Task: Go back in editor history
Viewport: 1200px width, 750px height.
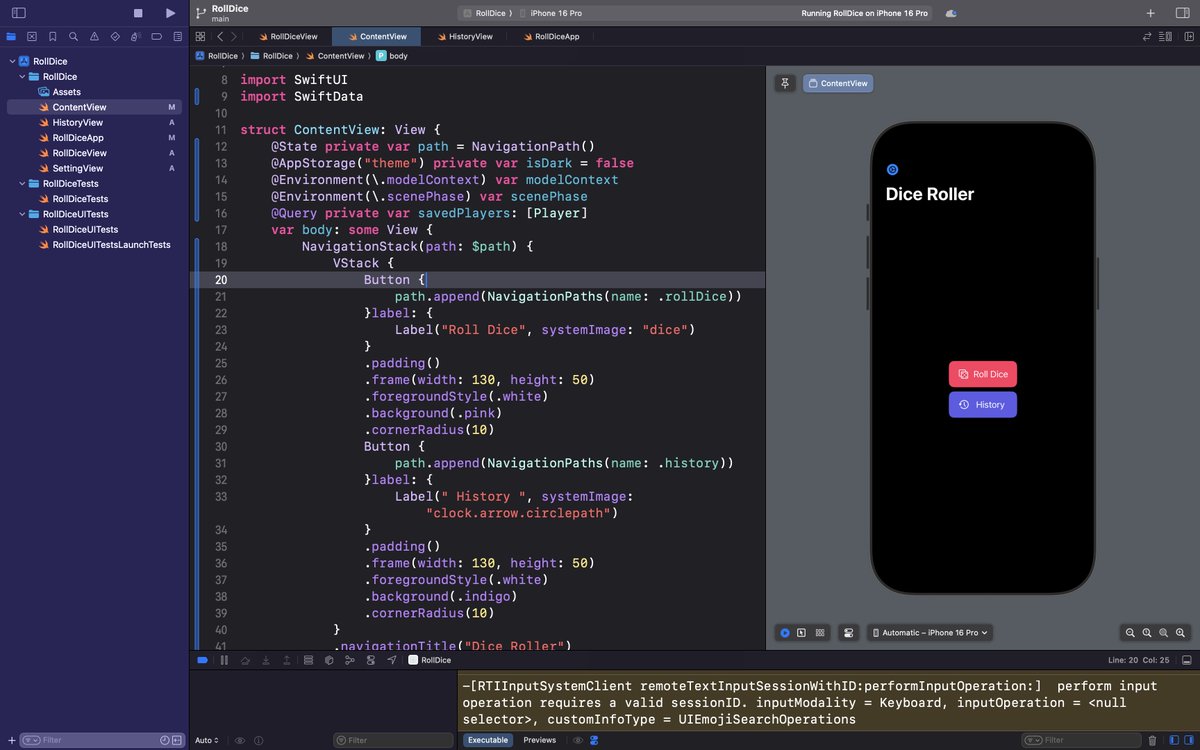Action: pyautogui.click(x=219, y=36)
